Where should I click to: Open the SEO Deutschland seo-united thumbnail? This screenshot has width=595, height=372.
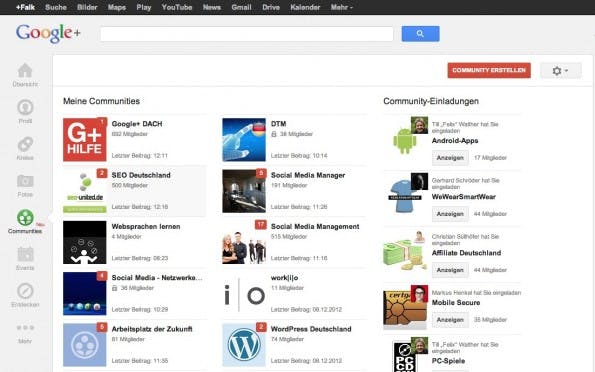coord(85,191)
